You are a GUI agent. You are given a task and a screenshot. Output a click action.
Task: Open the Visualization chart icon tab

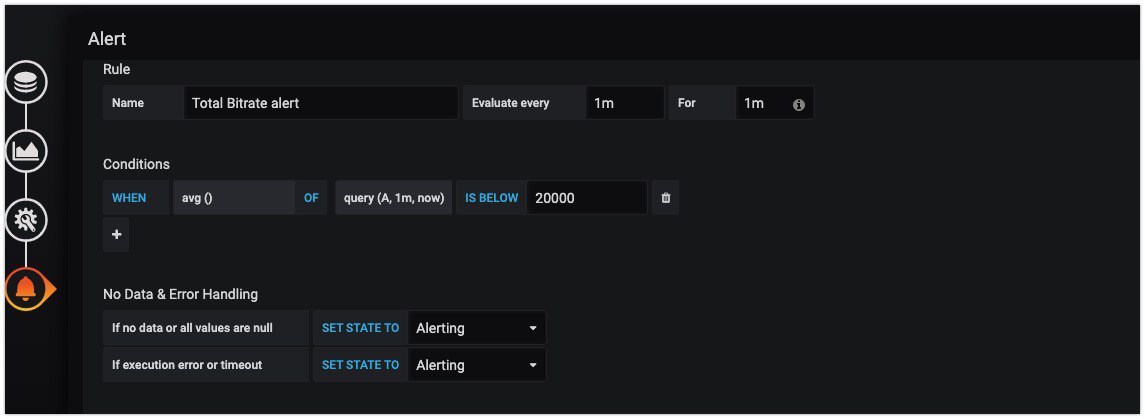(x=26, y=152)
